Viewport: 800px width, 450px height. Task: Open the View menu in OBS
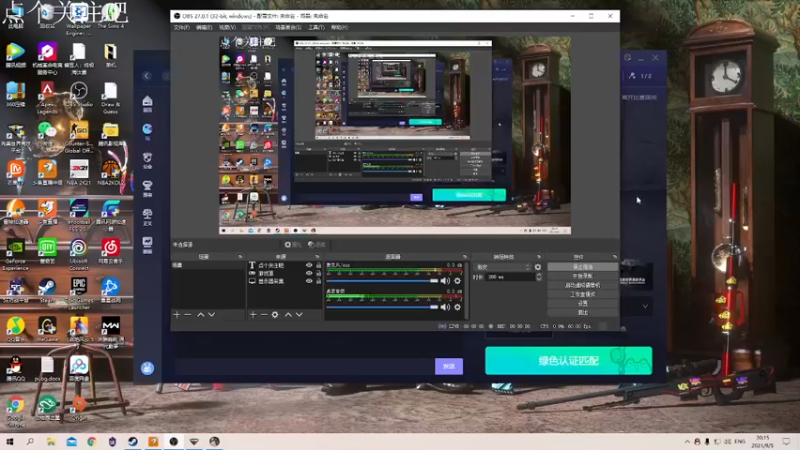click(x=227, y=28)
